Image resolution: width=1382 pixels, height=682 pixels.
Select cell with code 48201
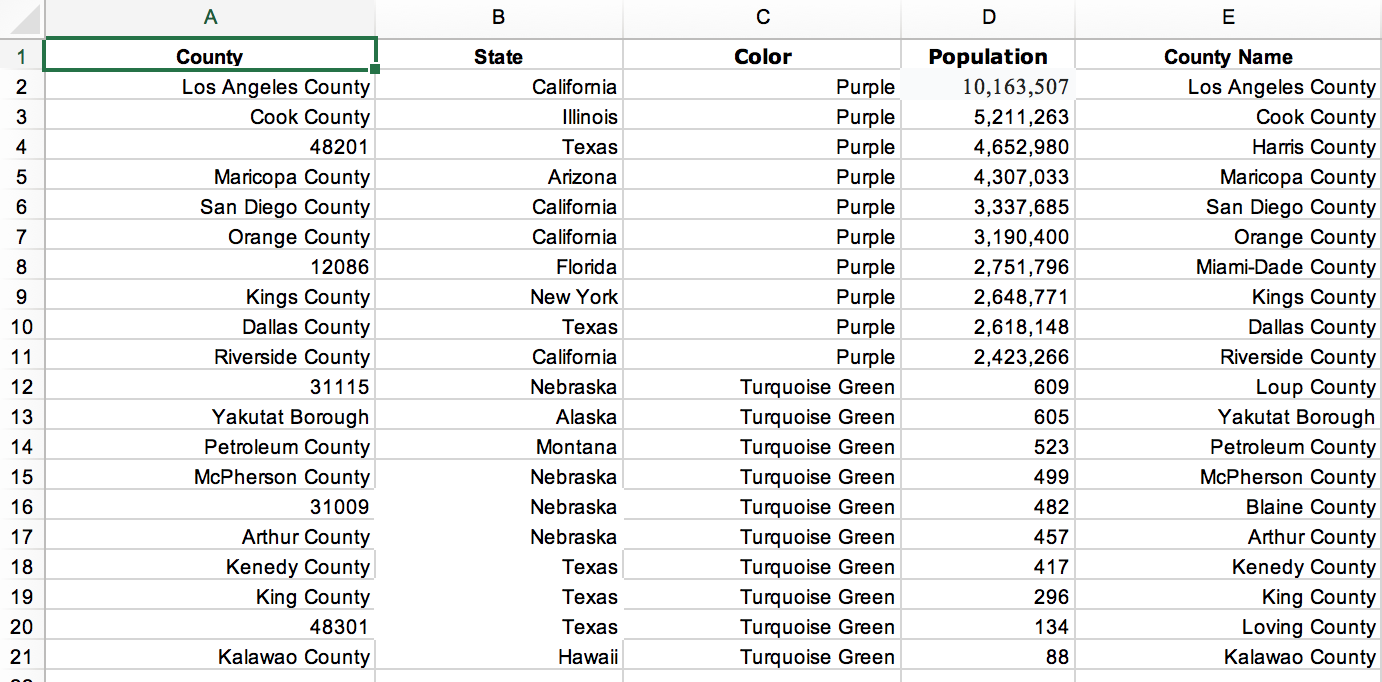(x=210, y=147)
